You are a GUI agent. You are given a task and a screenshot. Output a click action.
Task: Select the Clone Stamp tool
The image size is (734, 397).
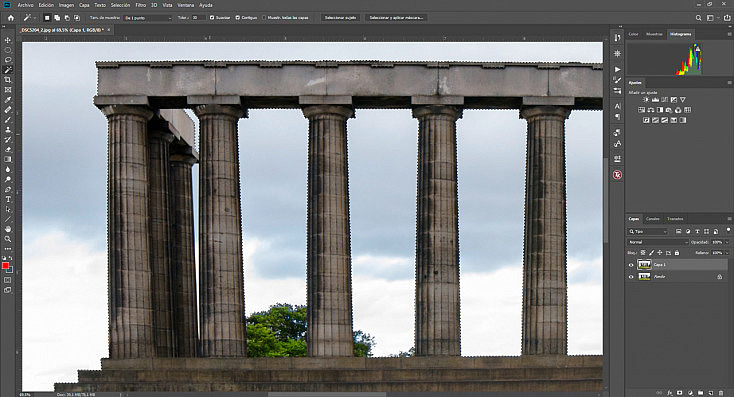coord(8,130)
